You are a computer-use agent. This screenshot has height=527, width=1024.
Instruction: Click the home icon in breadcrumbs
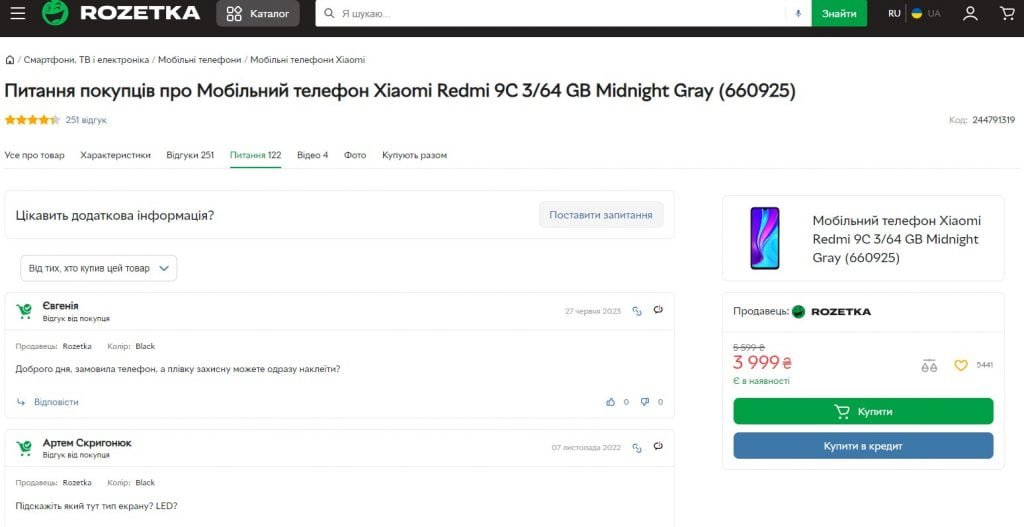(x=10, y=60)
